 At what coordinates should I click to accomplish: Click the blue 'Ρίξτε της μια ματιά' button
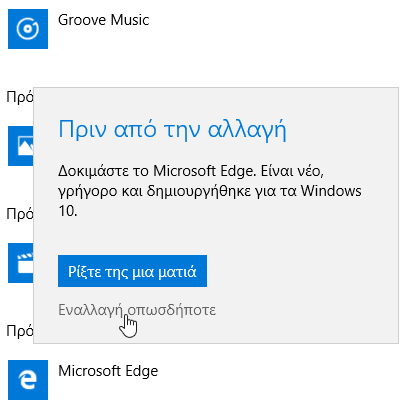point(132,271)
